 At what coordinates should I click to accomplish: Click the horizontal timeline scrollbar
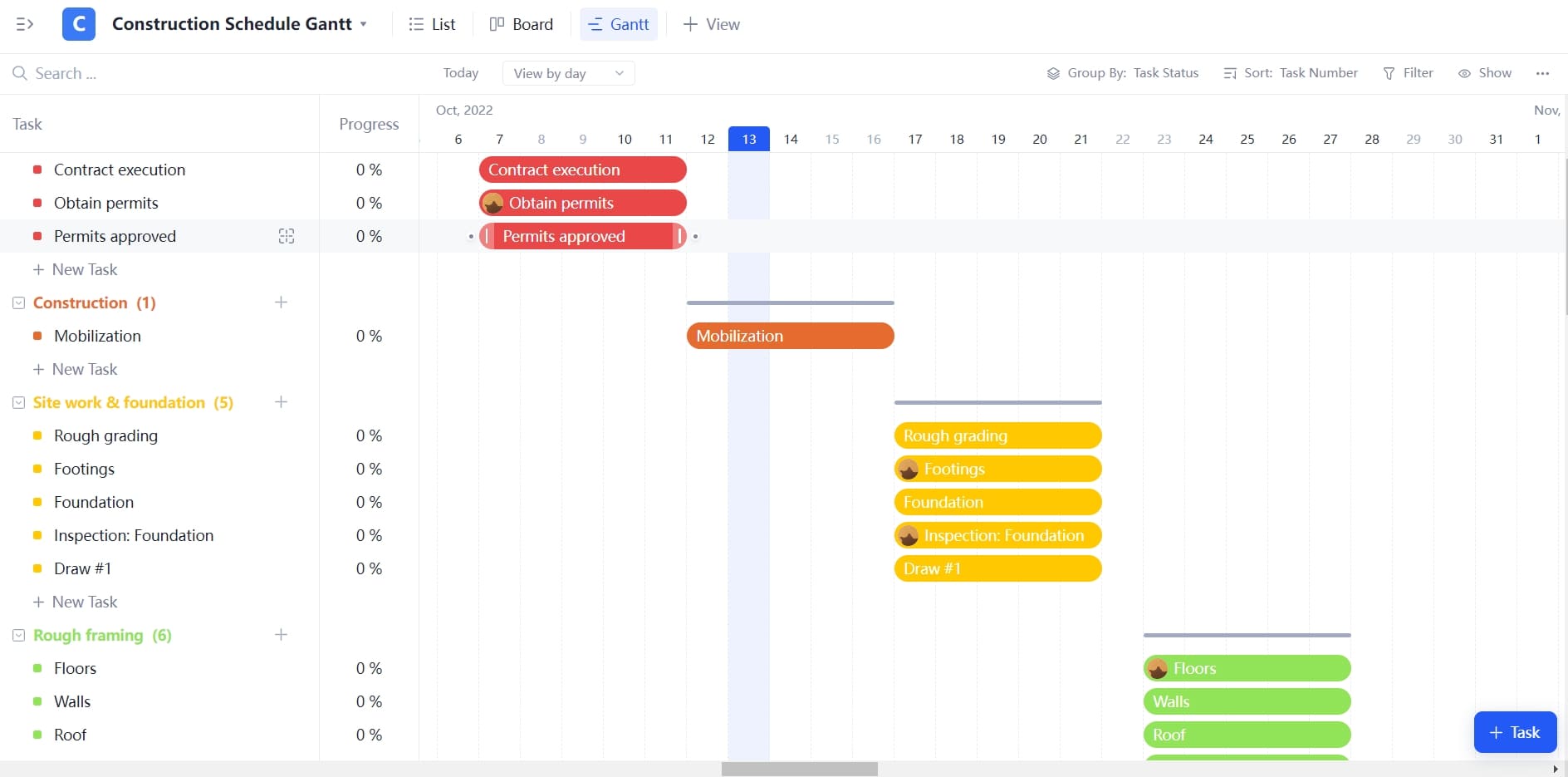coord(799,769)
